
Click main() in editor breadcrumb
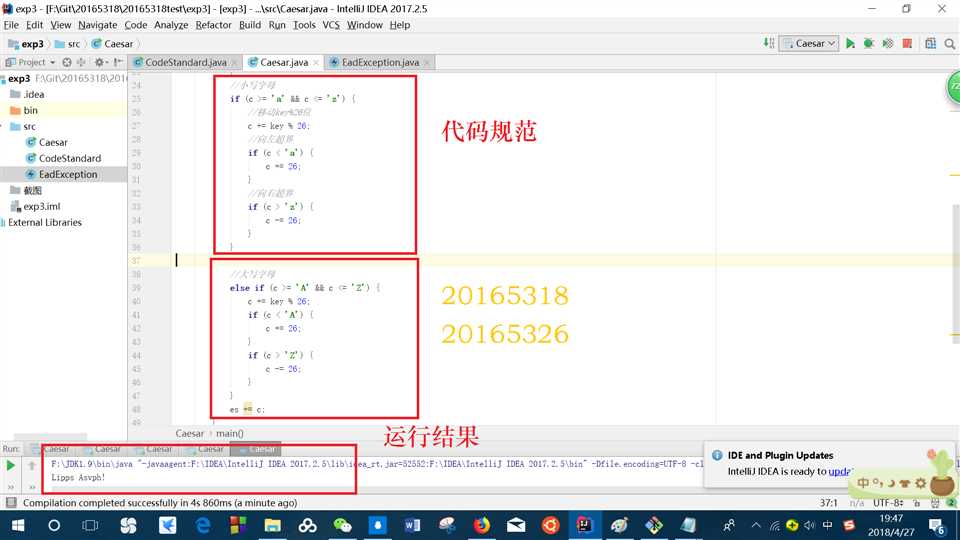click(230, 433)
